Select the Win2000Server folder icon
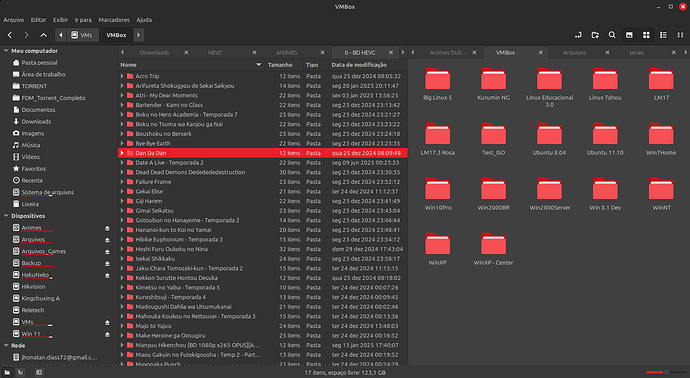 click(x=549, y=189)
